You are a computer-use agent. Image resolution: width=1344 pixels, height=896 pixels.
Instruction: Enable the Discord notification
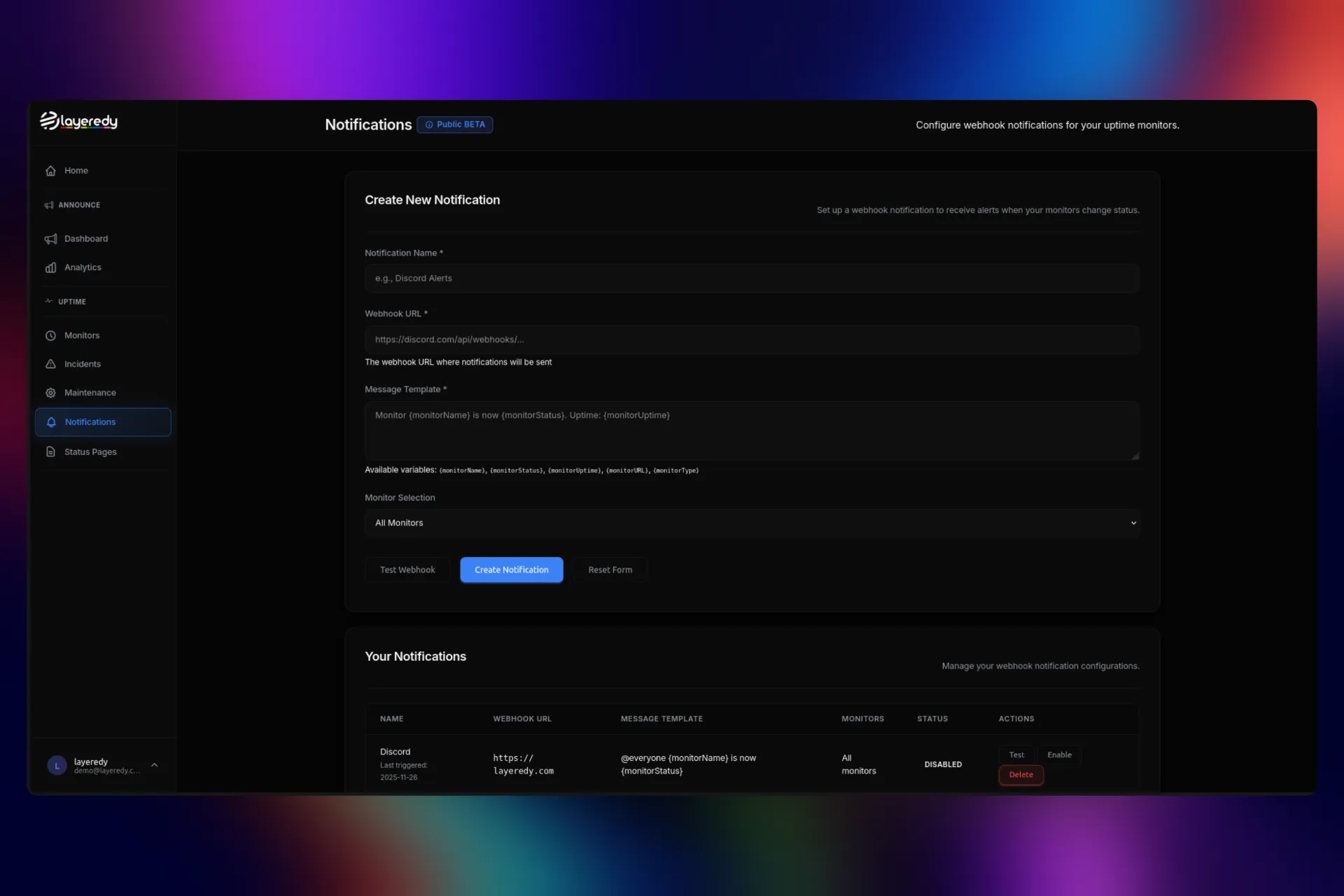point(1058,755)
